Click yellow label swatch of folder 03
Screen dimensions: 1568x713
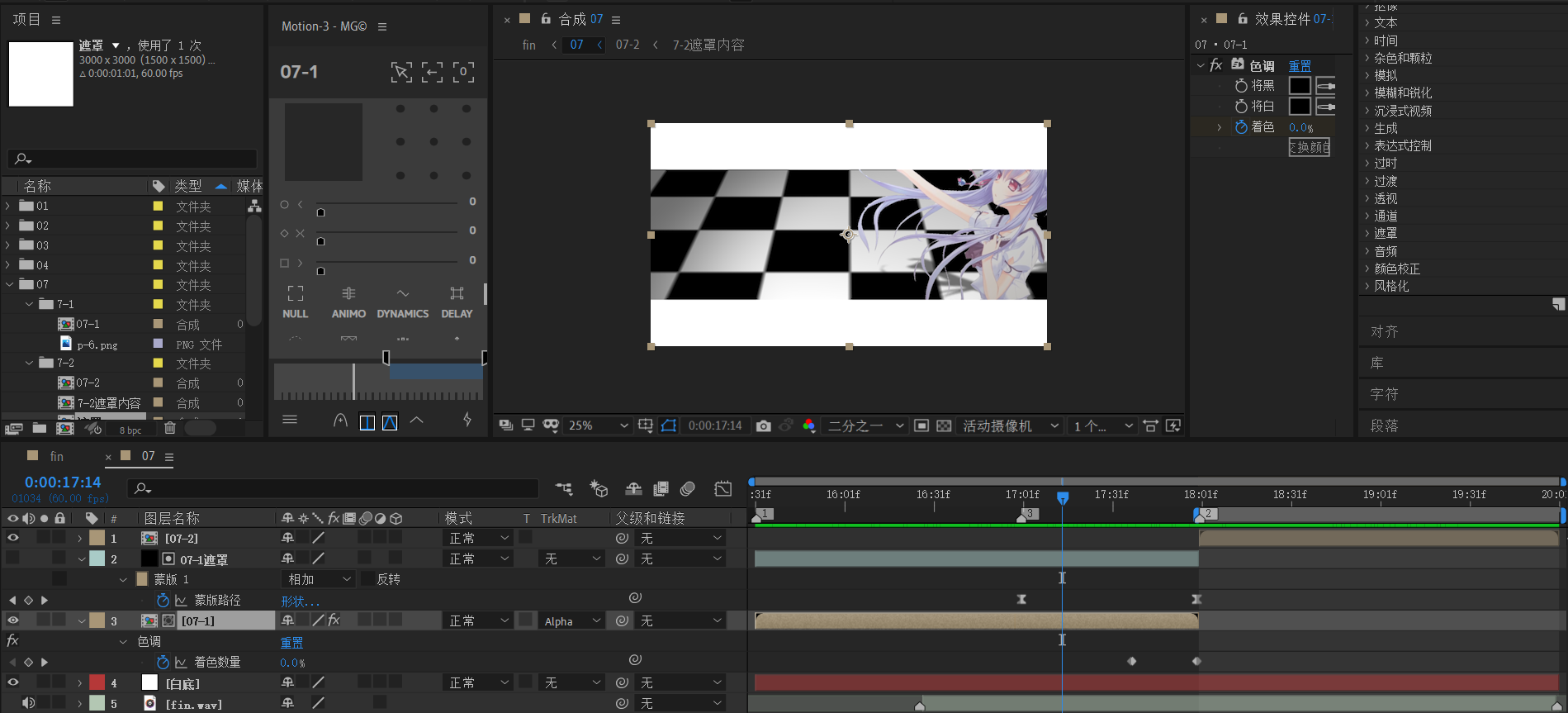pyautogui.click(x=158, y=245)
